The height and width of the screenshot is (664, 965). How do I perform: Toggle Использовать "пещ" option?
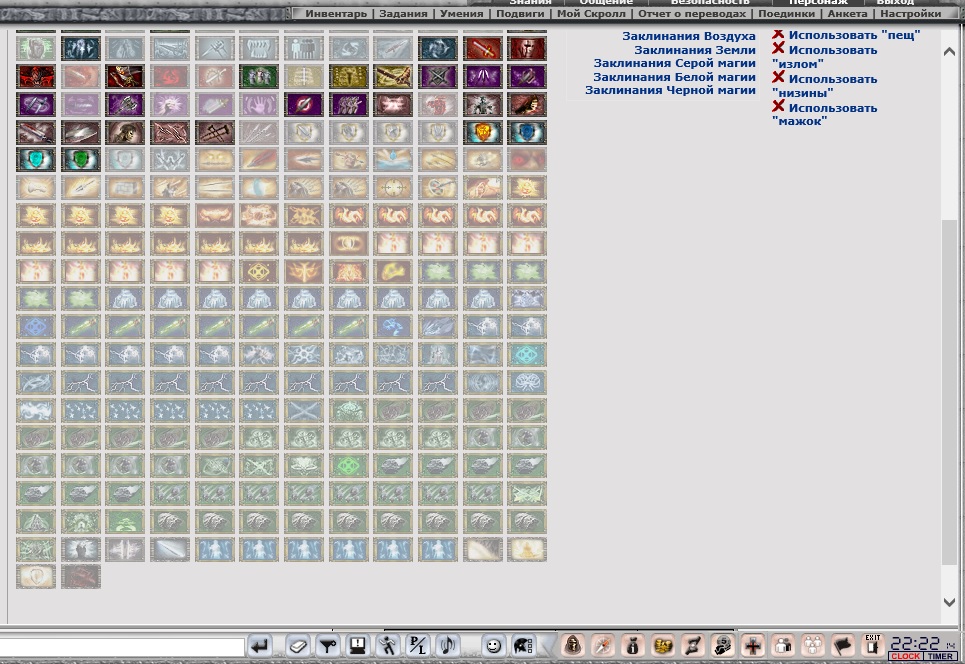846,35
